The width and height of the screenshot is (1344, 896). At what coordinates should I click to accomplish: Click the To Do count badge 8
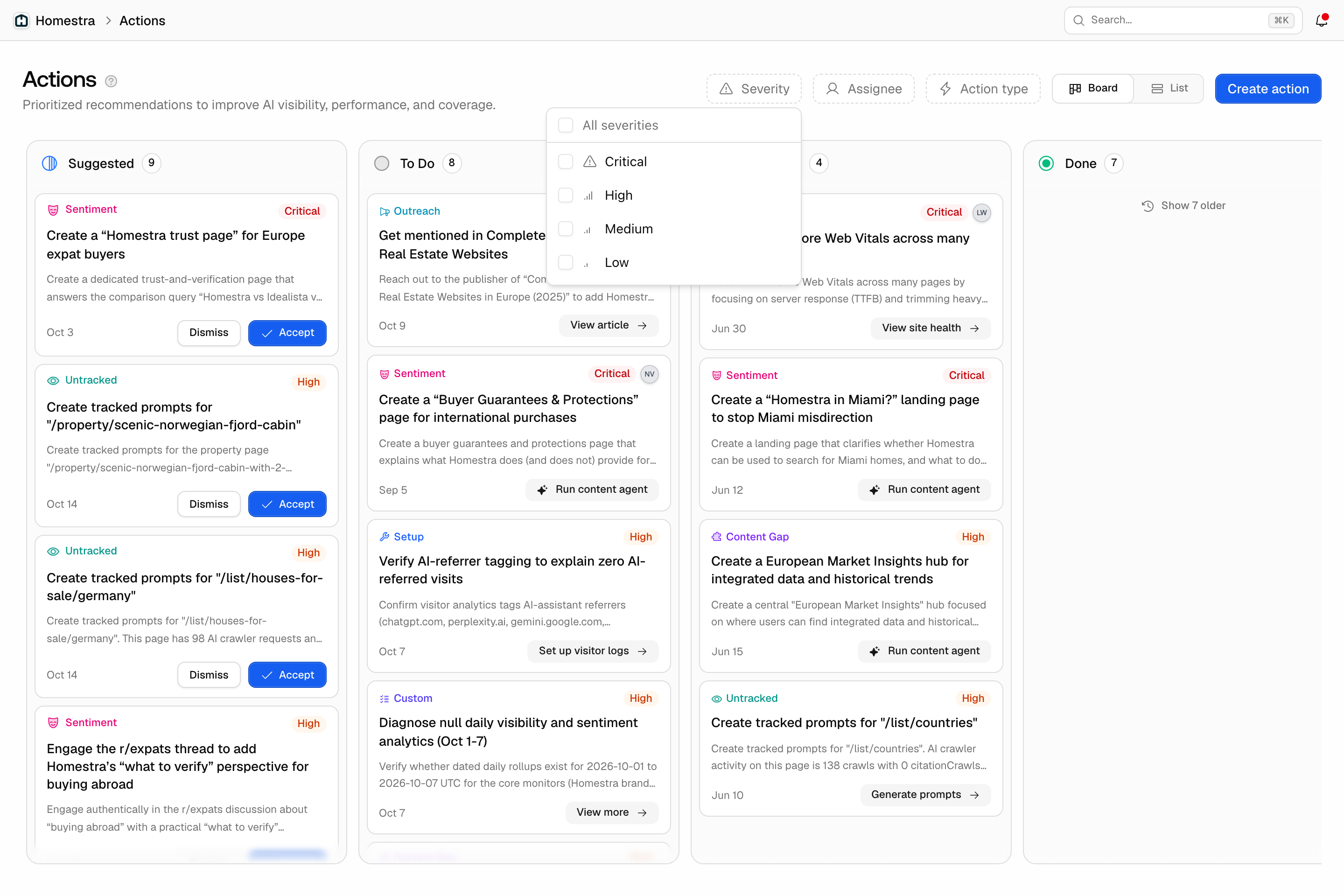pos(451,163)
